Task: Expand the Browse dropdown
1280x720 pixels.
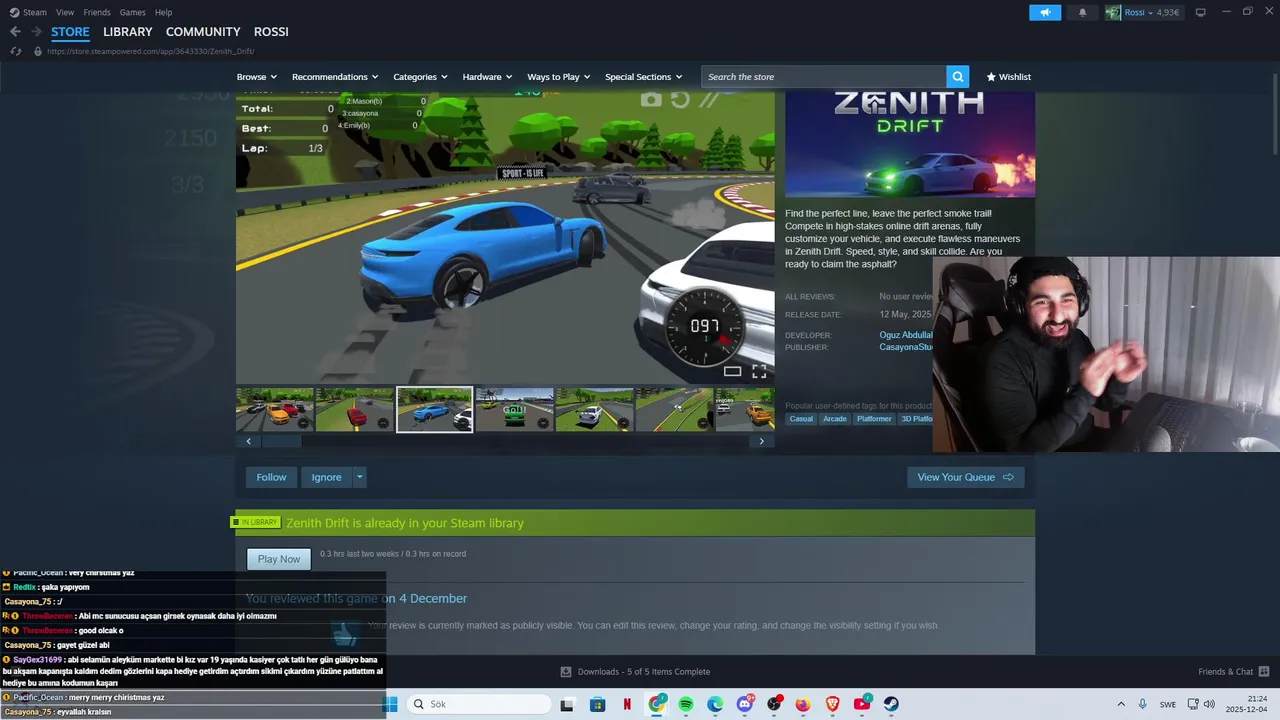Action: coord(257,77)
